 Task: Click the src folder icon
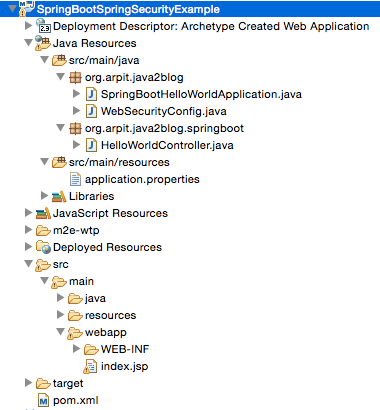tap(43, 265)
